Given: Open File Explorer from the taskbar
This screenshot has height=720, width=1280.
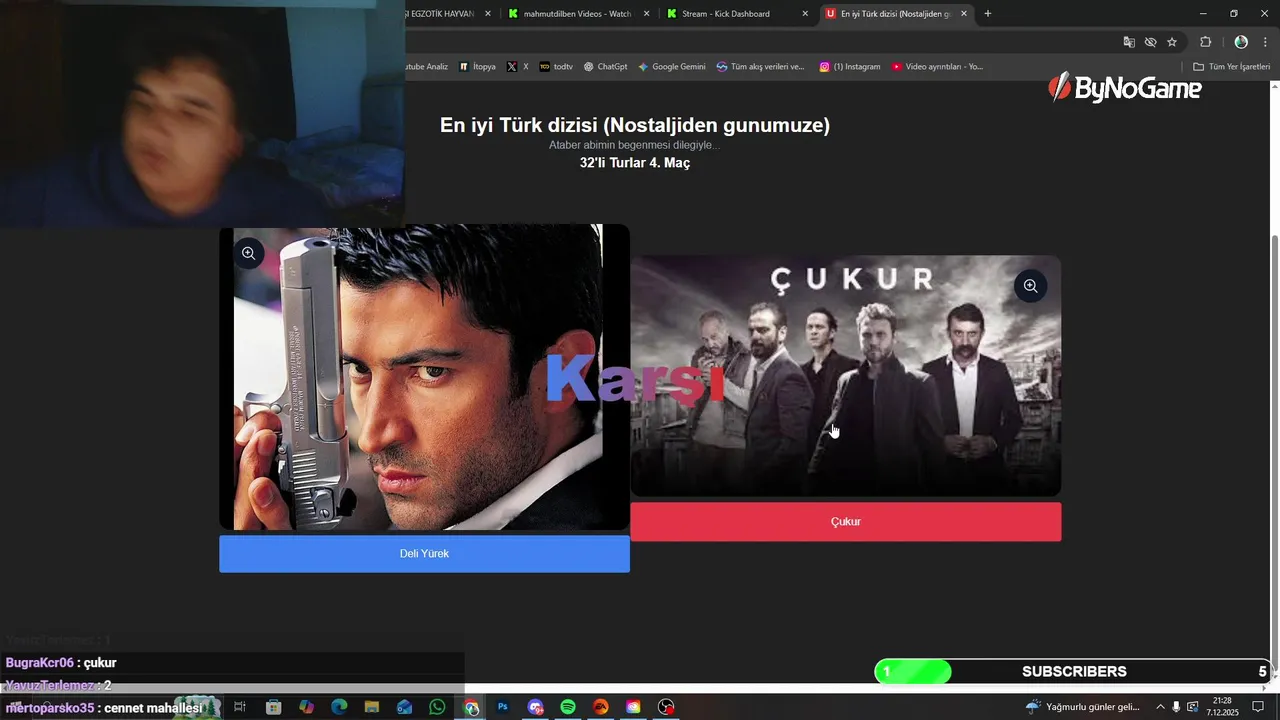Looking at the screenshot, I should coord(372,707).
